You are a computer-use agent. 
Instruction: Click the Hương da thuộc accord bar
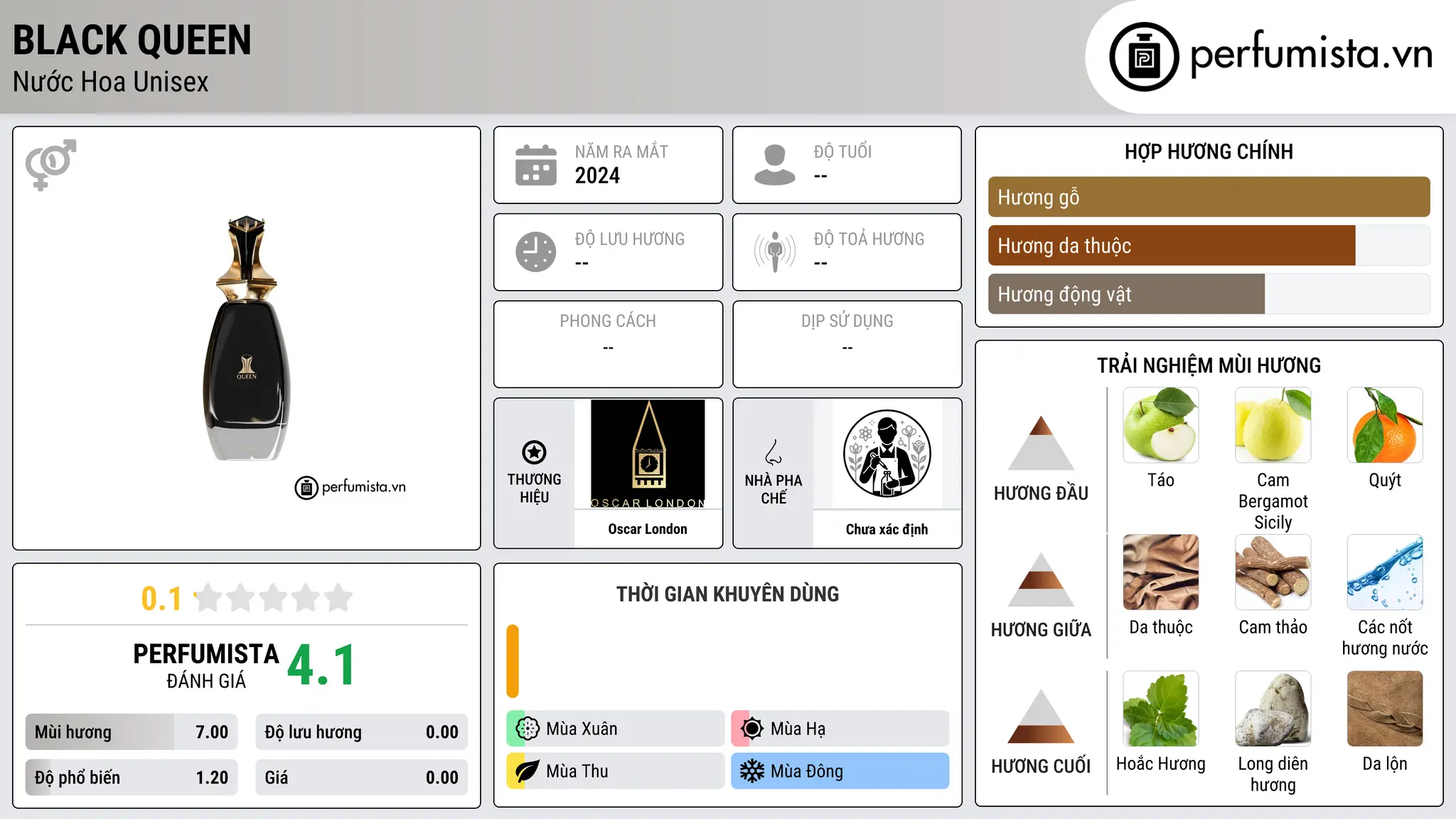1209,245
